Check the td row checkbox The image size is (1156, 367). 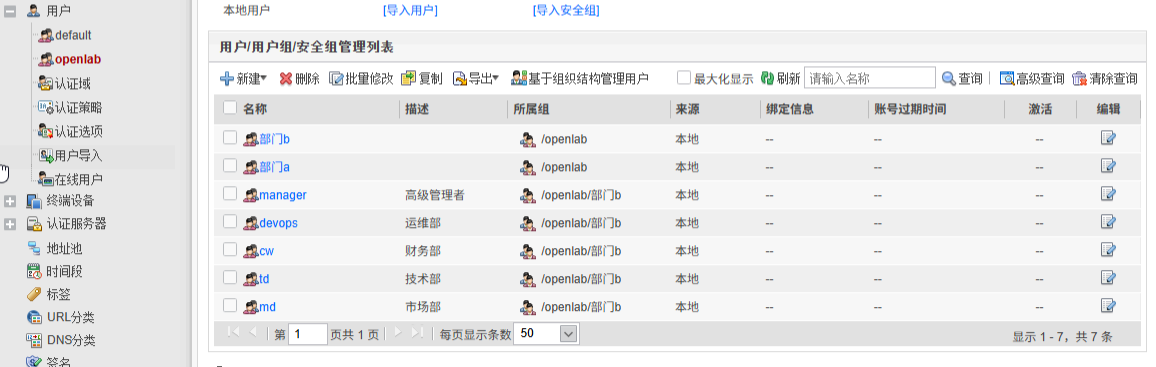pyautogui.click(x=230, y=277)
